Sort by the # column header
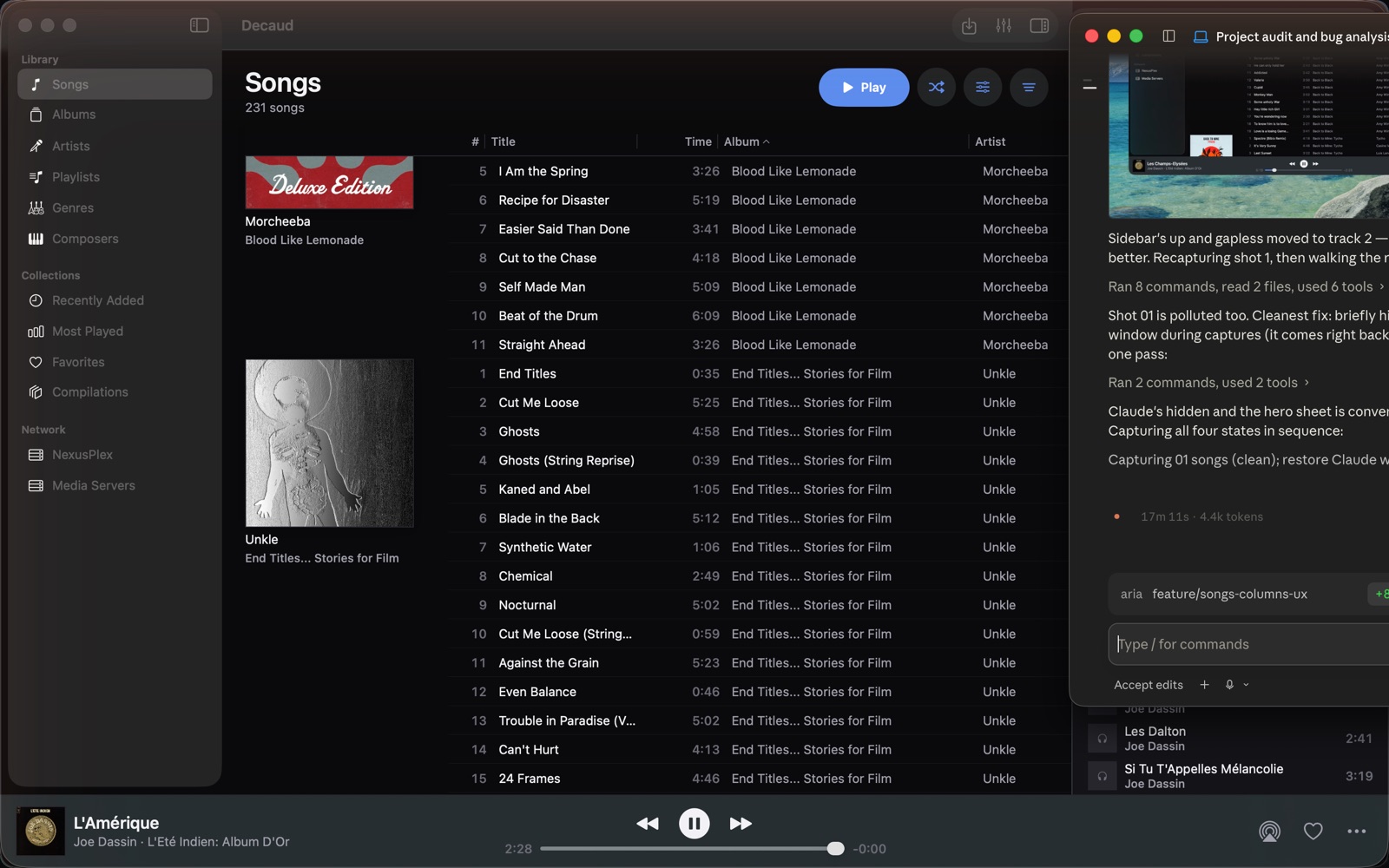Screen dimensions: 1389x868 (475, 141)
